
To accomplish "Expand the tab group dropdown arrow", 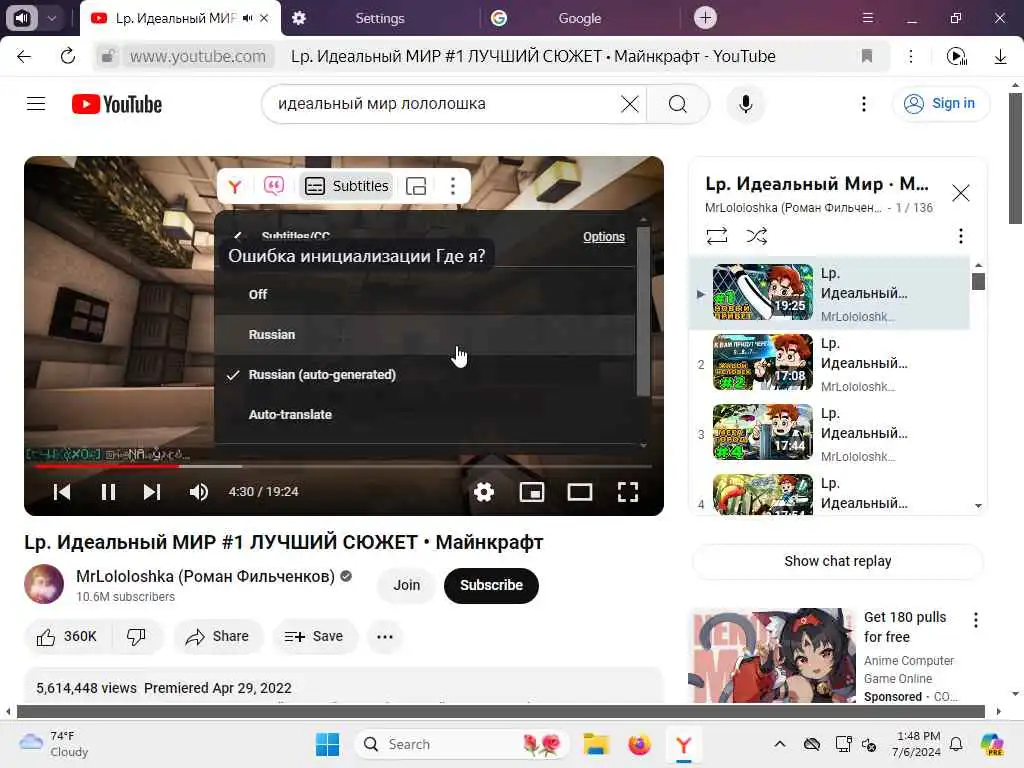I will [52, 18].
